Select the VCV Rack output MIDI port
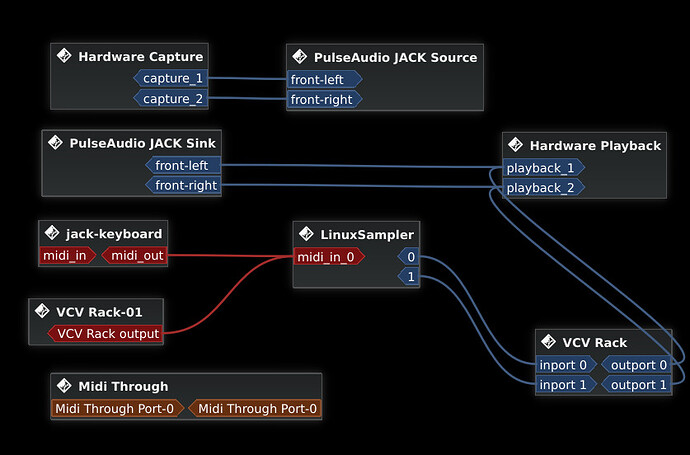The width and height of the screenshot is (690, 455). (105, 334)
